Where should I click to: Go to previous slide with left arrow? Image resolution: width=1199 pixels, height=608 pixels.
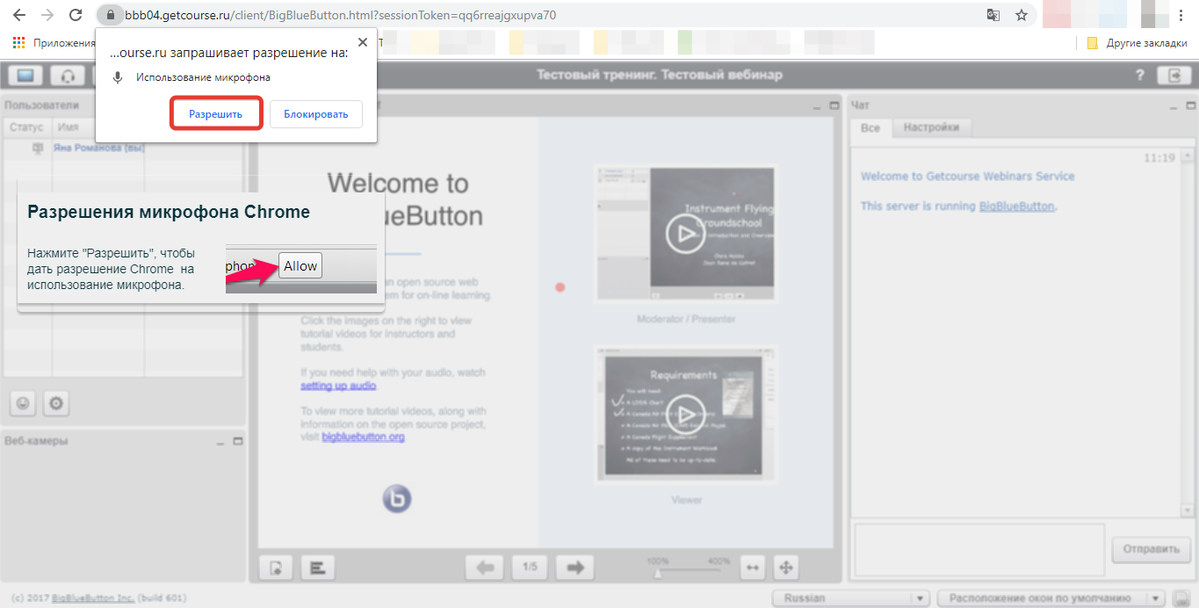(x=485, y=567)
